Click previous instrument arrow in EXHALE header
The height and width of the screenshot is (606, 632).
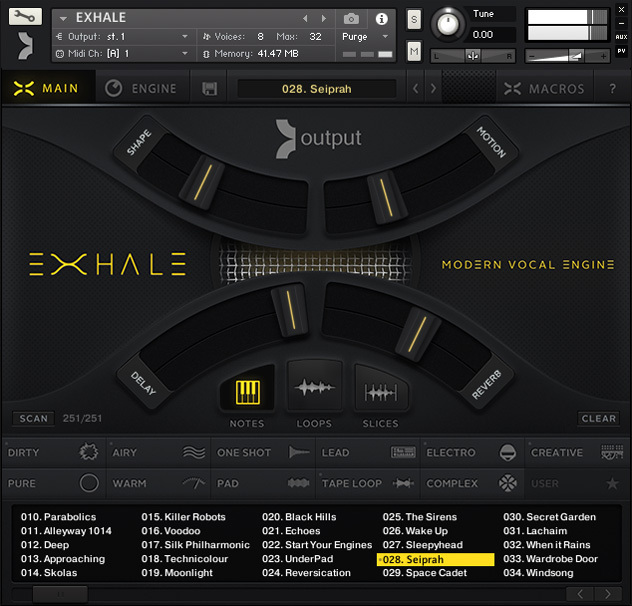coord(305,19)
